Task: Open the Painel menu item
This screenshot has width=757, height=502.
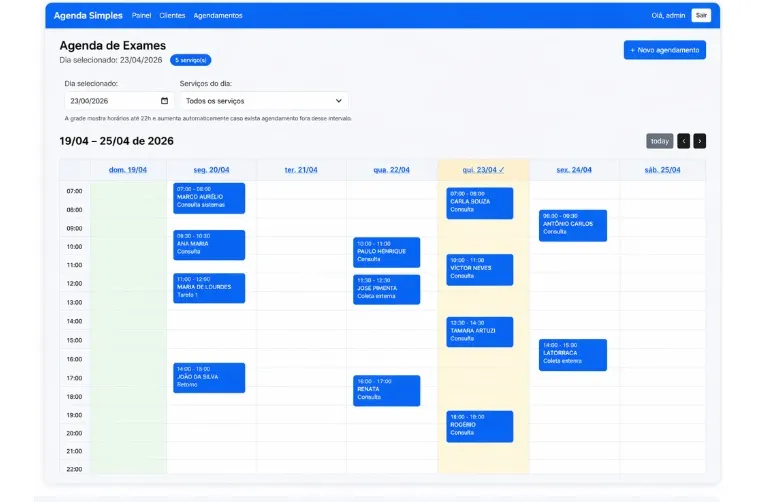Action: coord(141,16)
